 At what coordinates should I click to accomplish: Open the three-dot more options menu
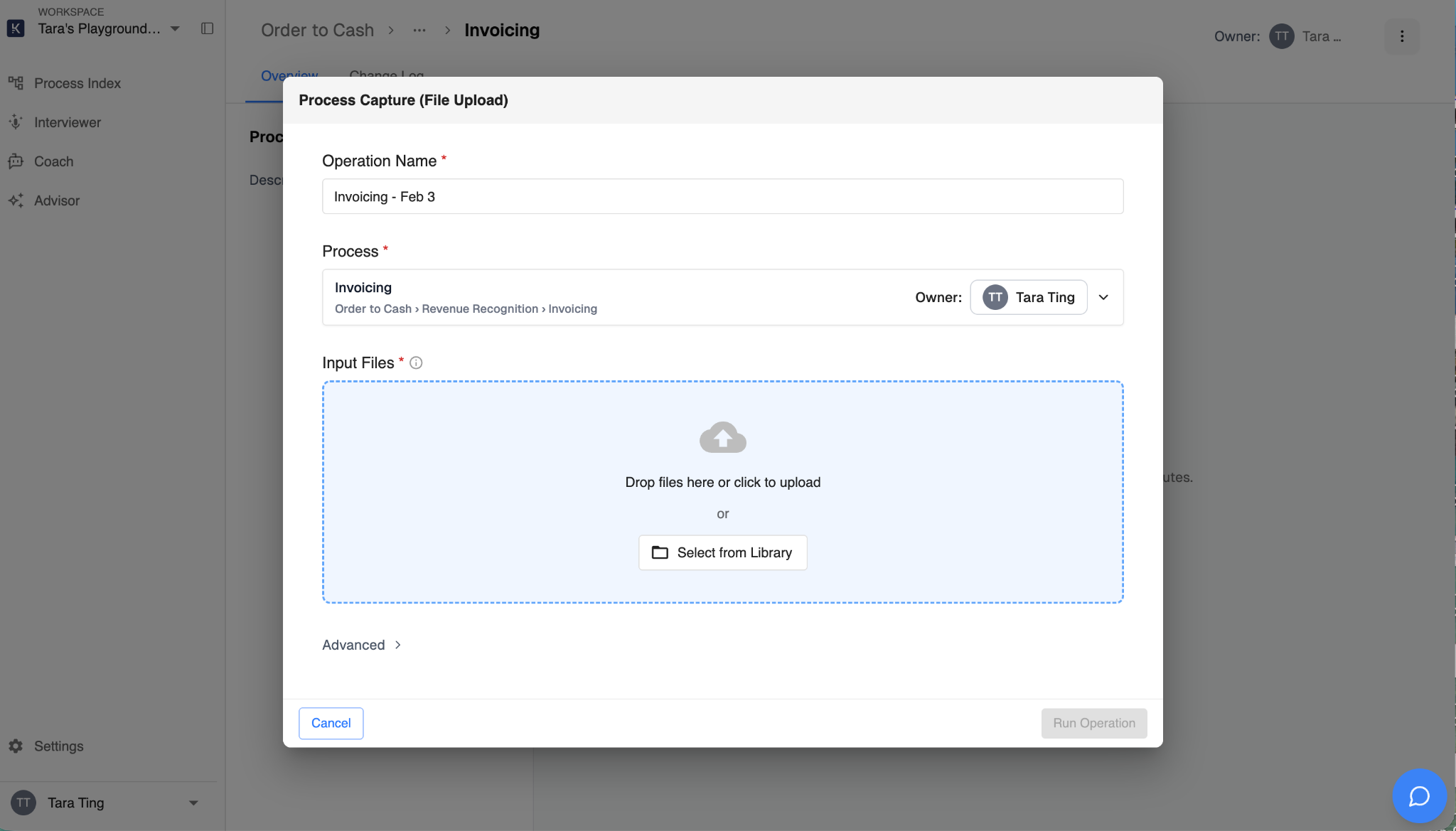coord(1401,36)
